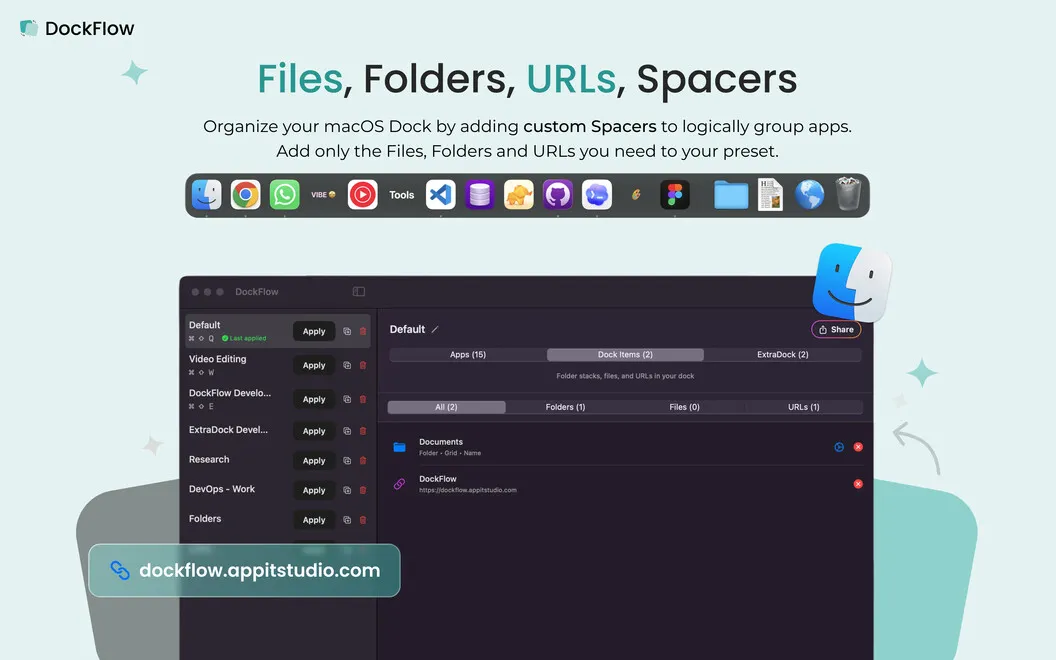Click the purple link icon for DockFlow
The image size is (1056, 660).
399,484
